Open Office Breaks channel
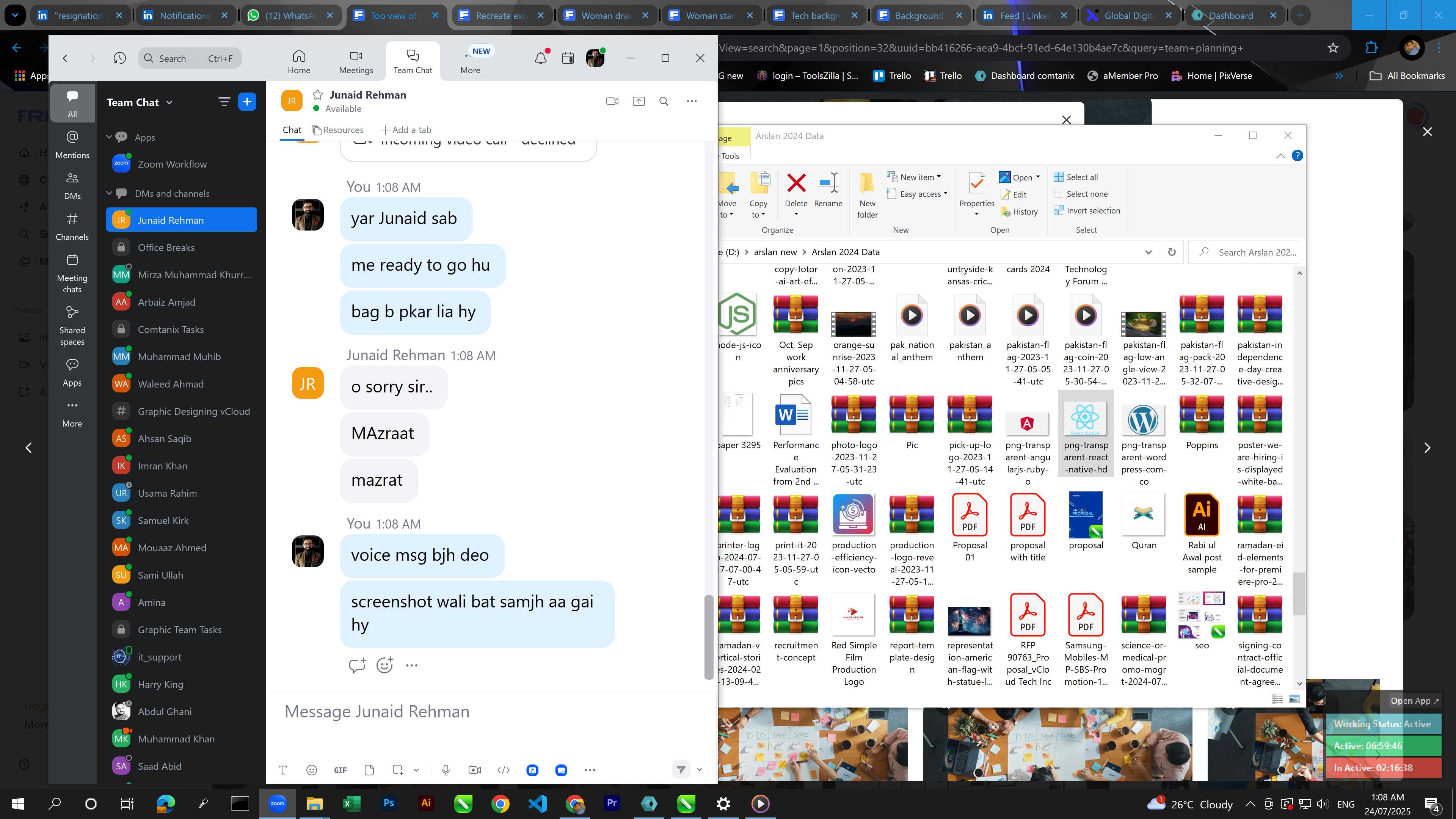This screenshot has height=819, width=1456. pyautogui.click(x=182, y=248)
